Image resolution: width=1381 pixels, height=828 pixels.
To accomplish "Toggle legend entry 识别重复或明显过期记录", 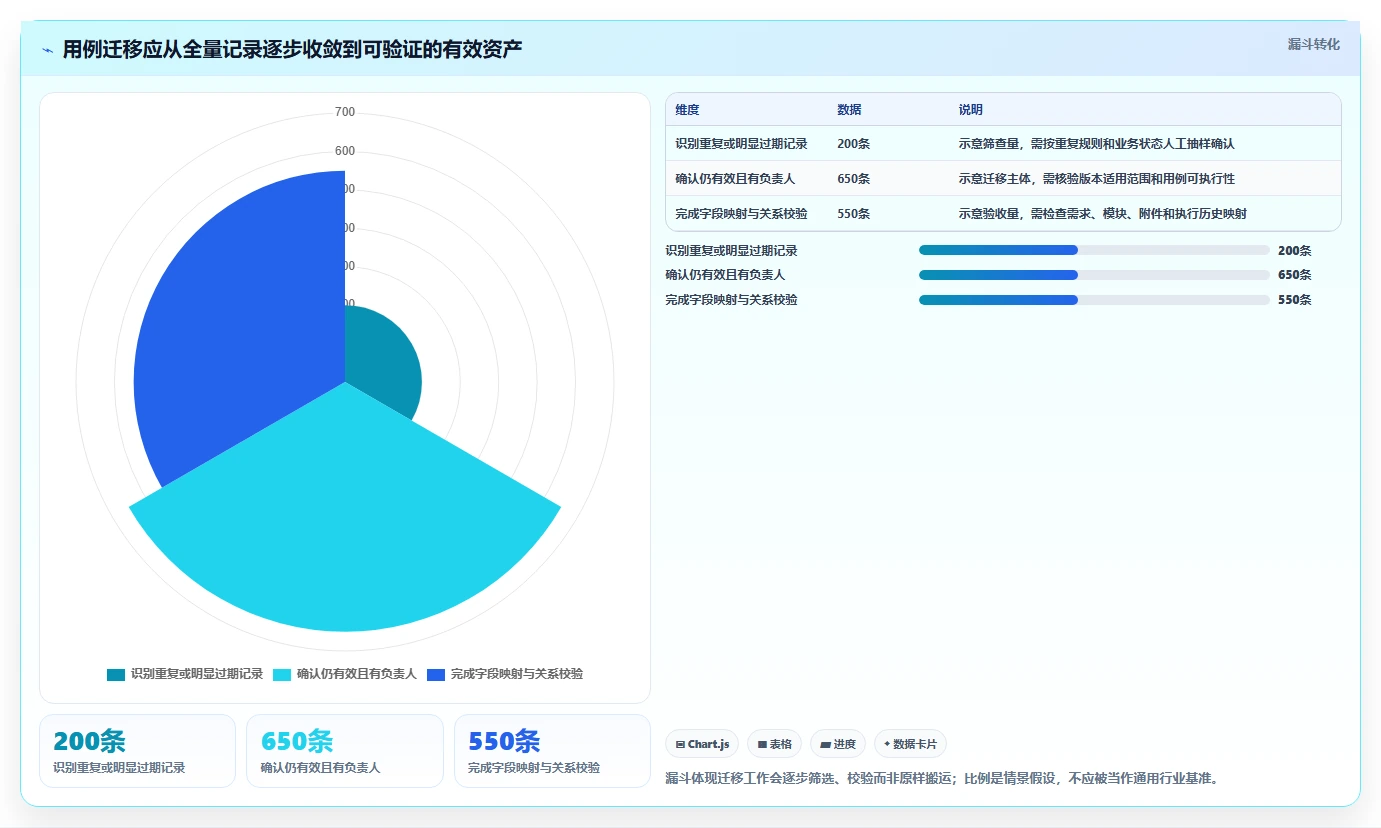I will pyautogui.click(x=185, y=674).
